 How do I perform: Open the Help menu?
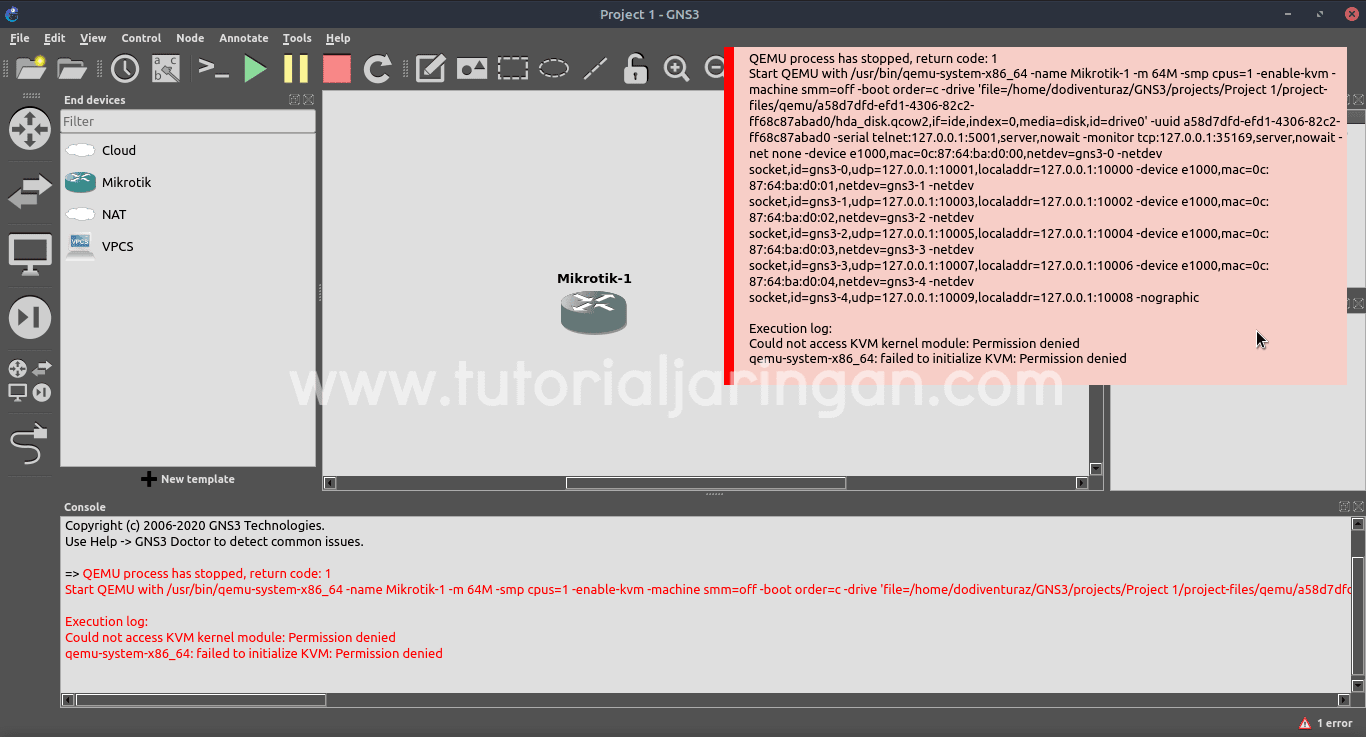pyautogui.click(x=338, y=38)
